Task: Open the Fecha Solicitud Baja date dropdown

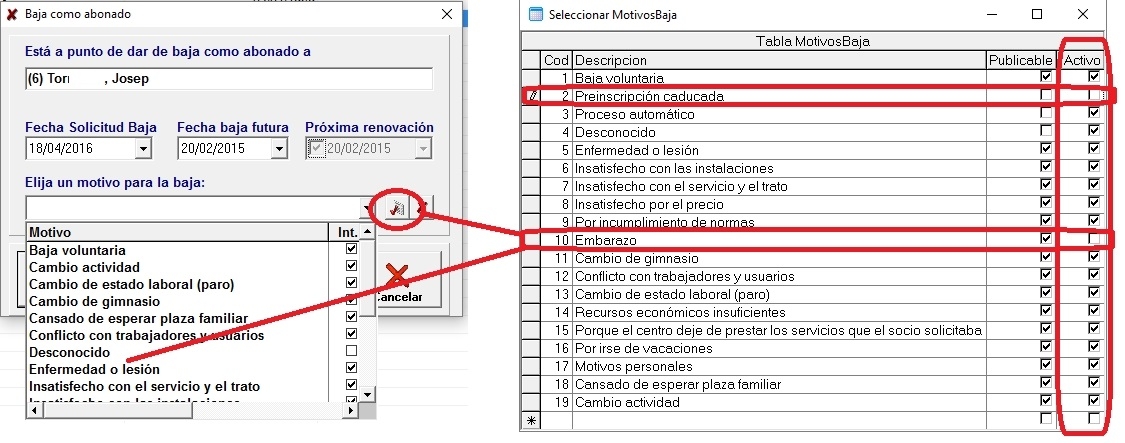Action: (x=143, y=149)
